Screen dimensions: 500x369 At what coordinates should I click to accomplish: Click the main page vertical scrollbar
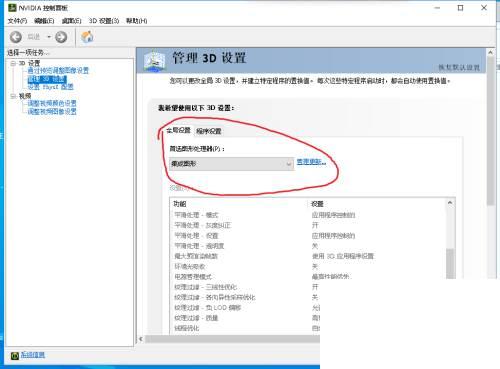(x=490, y=130)
